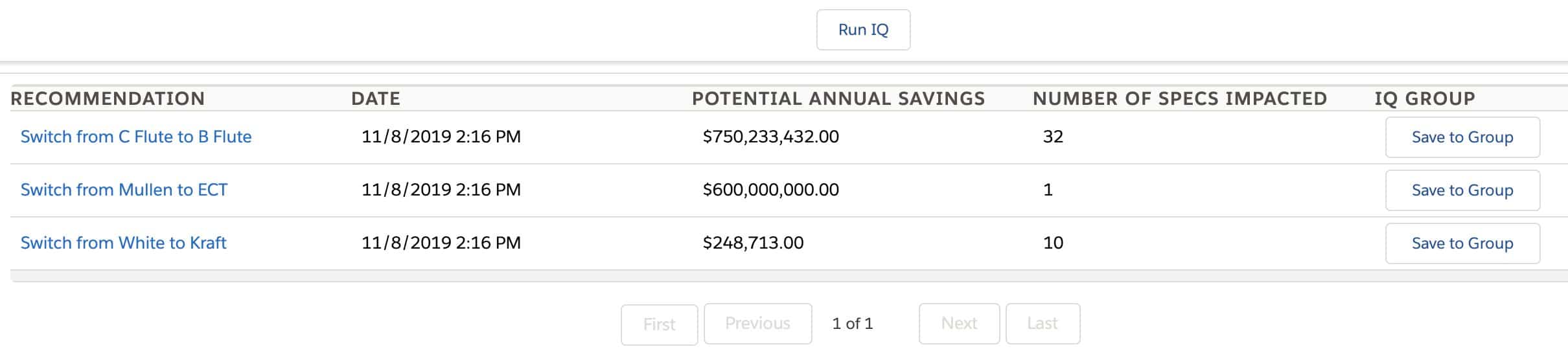Select the IQ Group column header
The height and width of the screenshot is (360, 1568).
[1425, 98]
